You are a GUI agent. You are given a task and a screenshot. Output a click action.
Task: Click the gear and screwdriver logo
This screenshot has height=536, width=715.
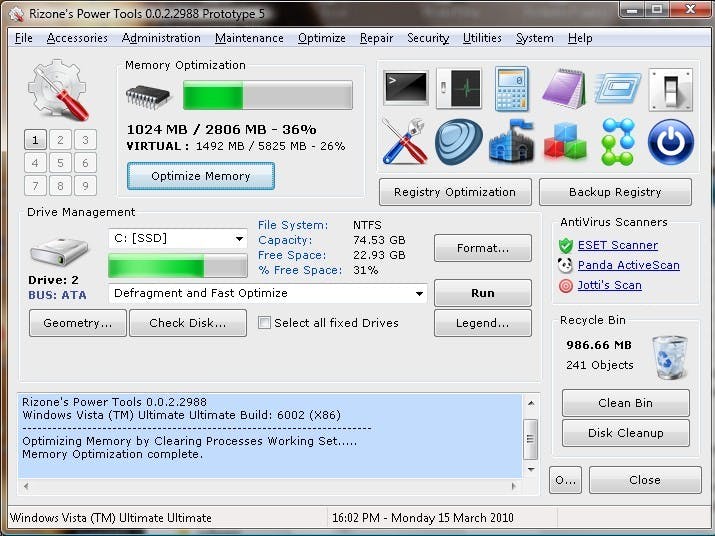(58, 90)
